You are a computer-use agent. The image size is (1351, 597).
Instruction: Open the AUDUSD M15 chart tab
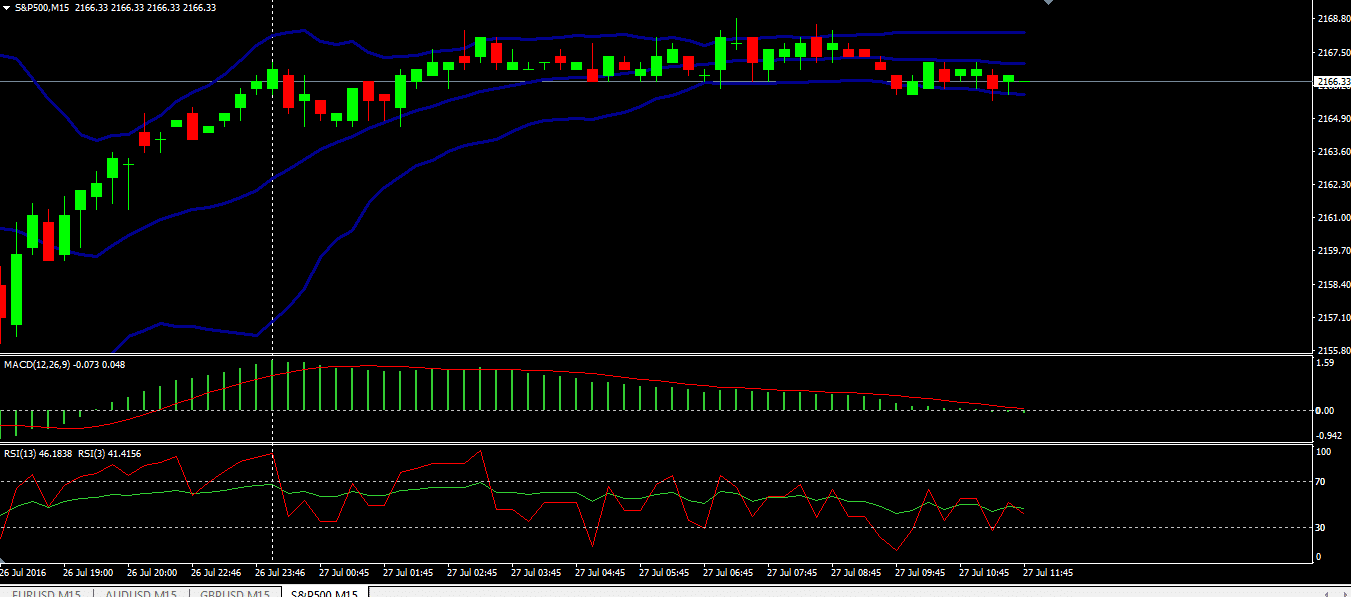pyautogui.click(x=142, y=594)
